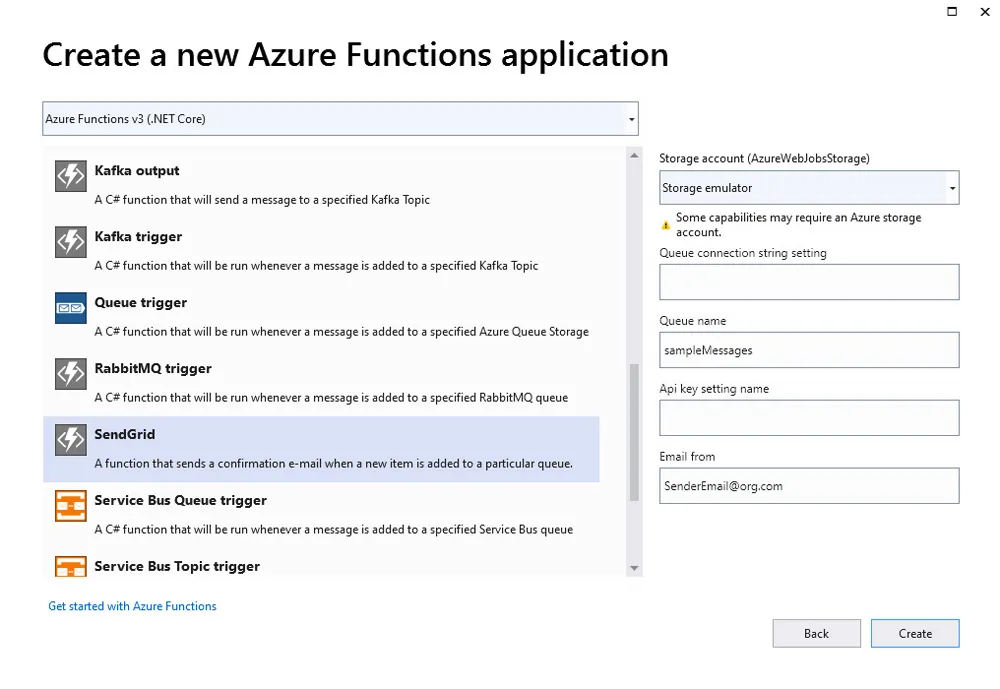Click the Service Bus queue description text
The width and height of the screenshot is (1000, 689).
point(334,530)
